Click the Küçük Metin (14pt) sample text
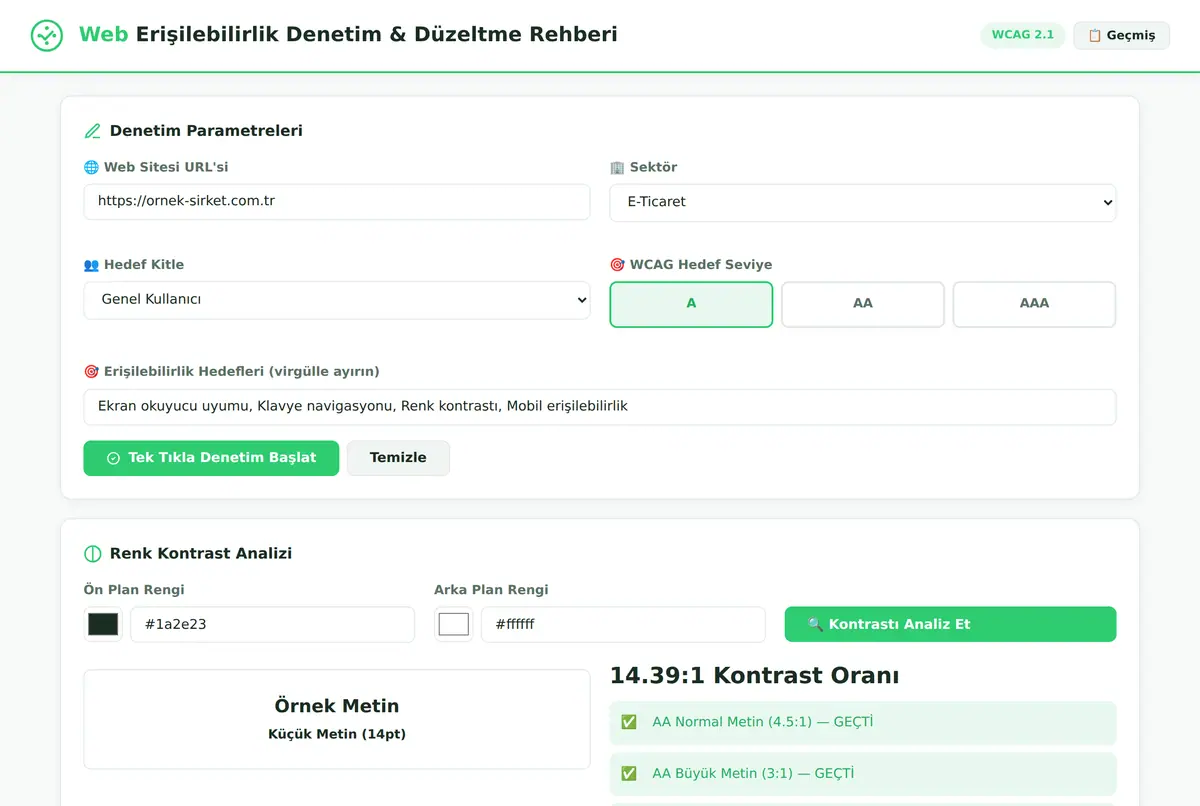Viewport: 1200px width, 806px height. click(x=337, y=734)
